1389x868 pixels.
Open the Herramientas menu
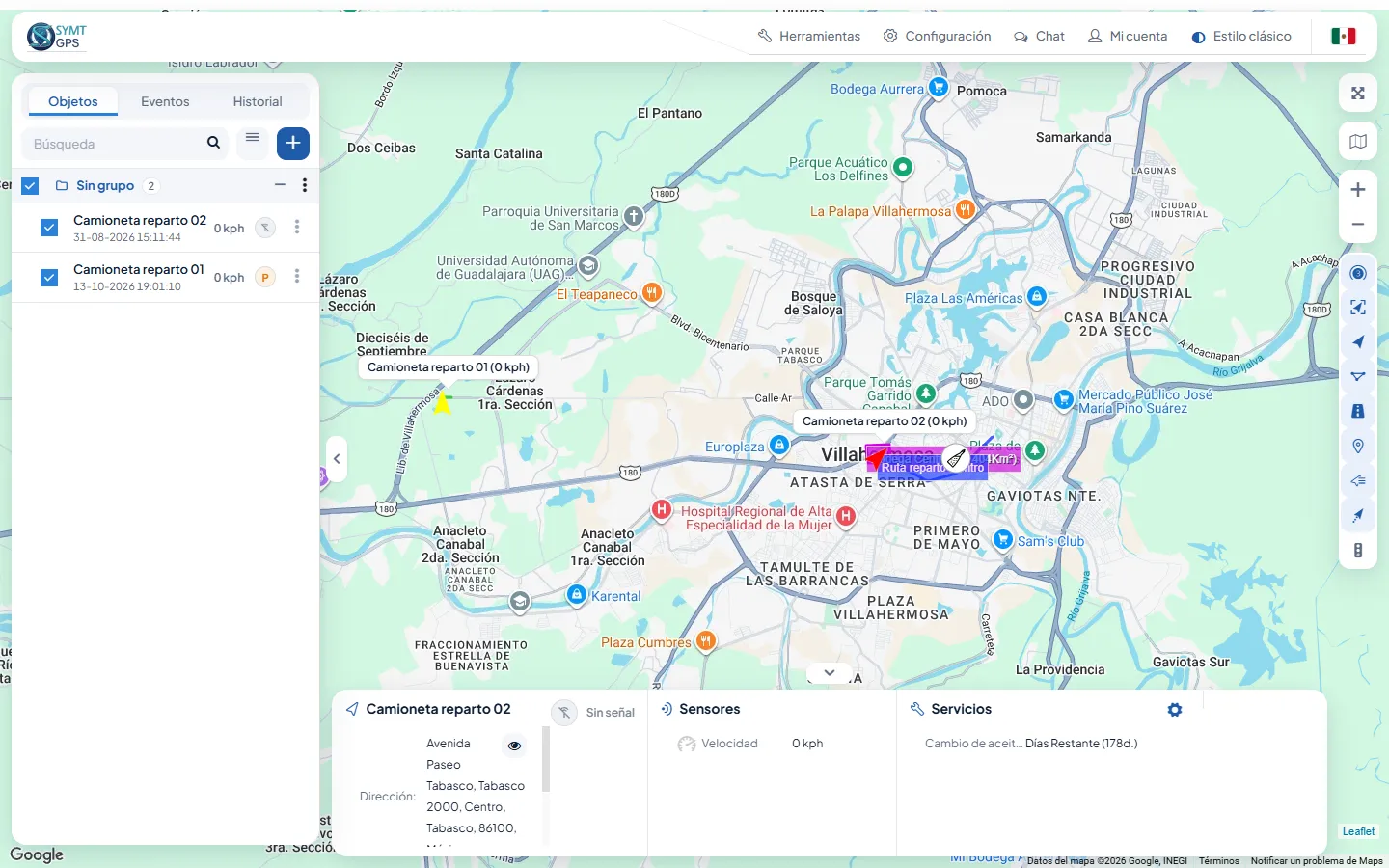coord(808,36)
